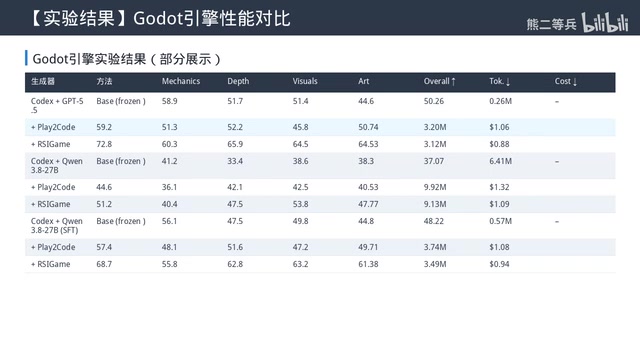Click the 9.92M value
This screenshot has height=360, width=640.
pyautogui.click(x=435, y=187)
